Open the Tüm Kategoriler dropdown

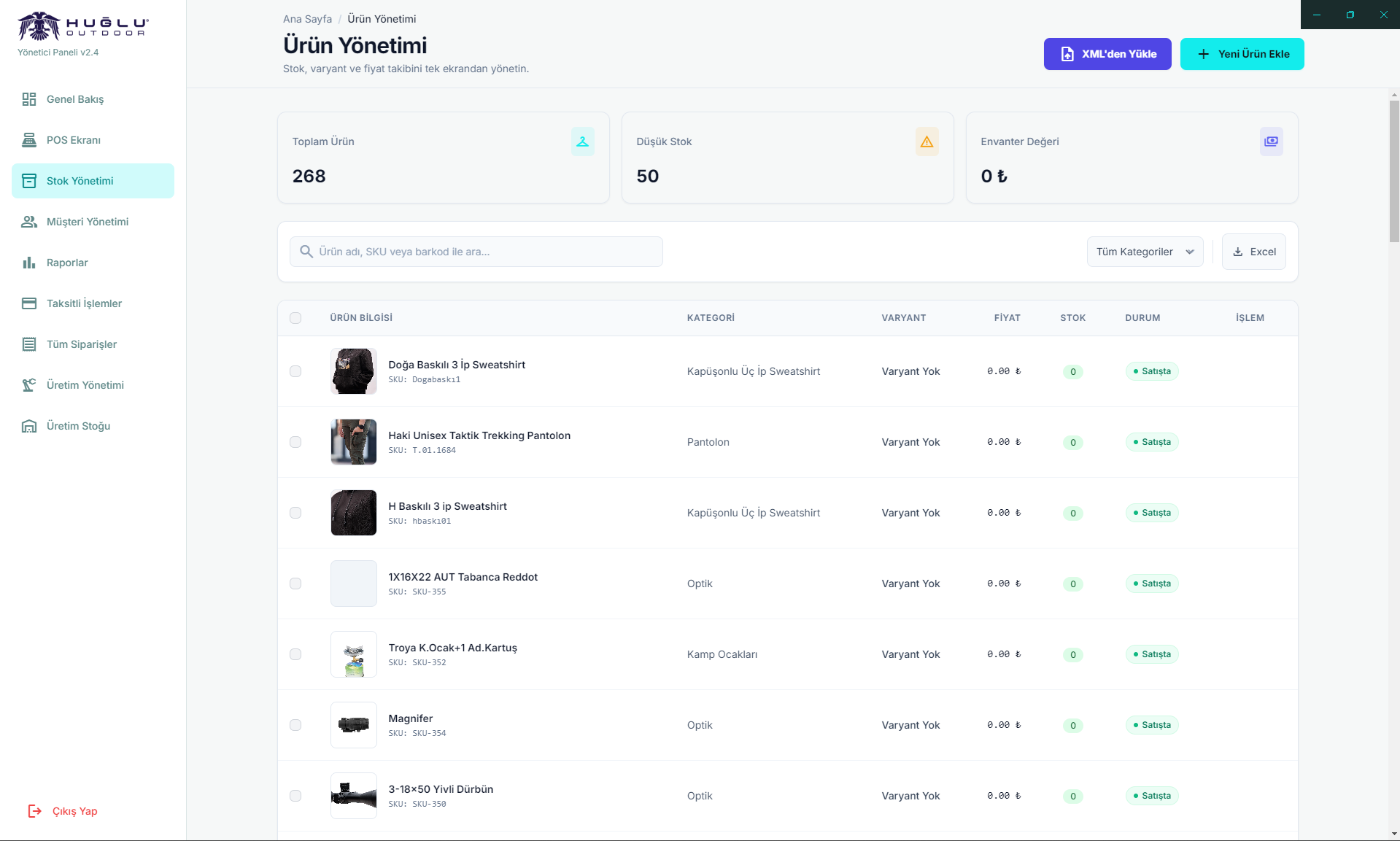1145,252
